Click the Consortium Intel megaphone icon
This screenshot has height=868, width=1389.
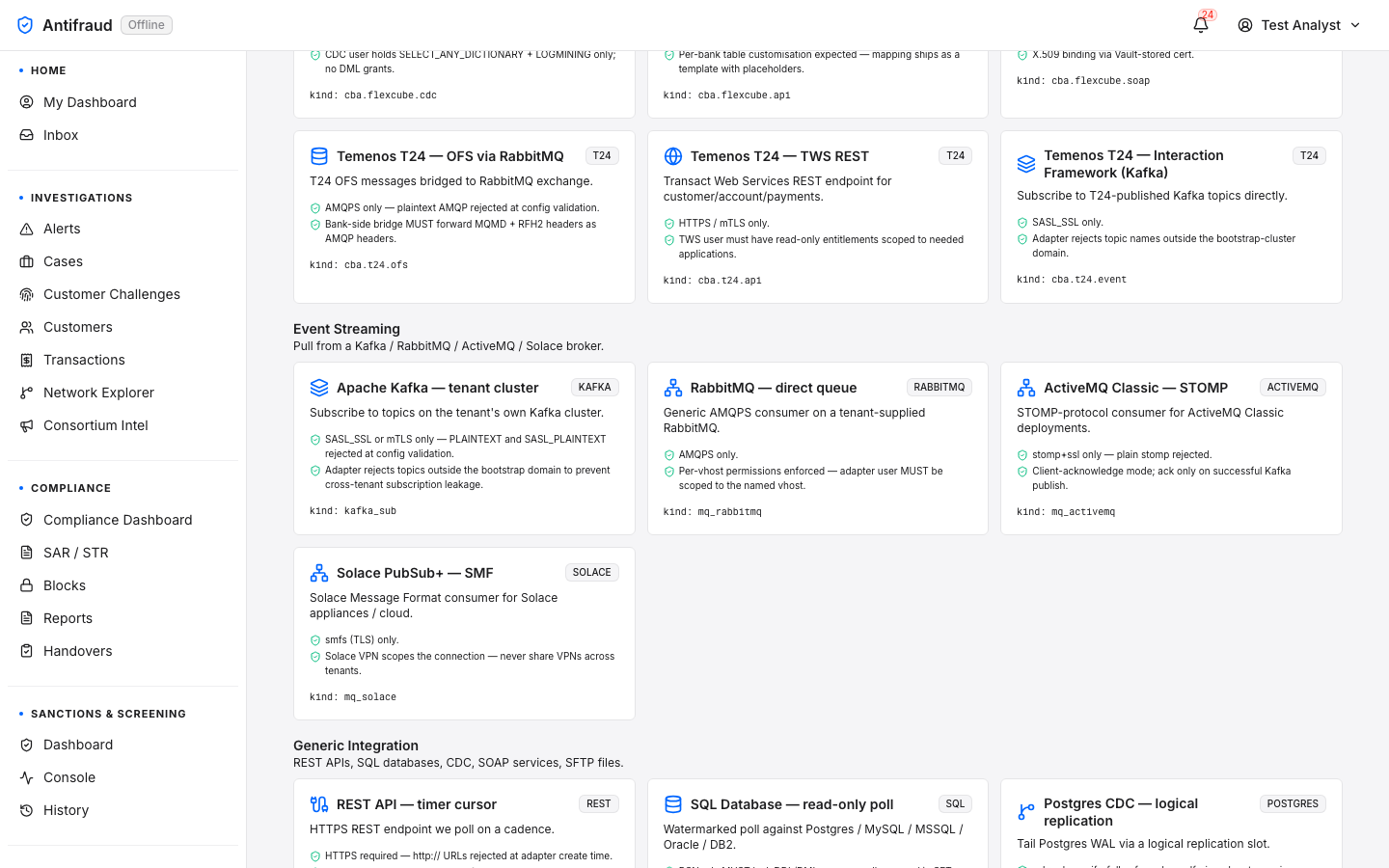tap(27, 425)
